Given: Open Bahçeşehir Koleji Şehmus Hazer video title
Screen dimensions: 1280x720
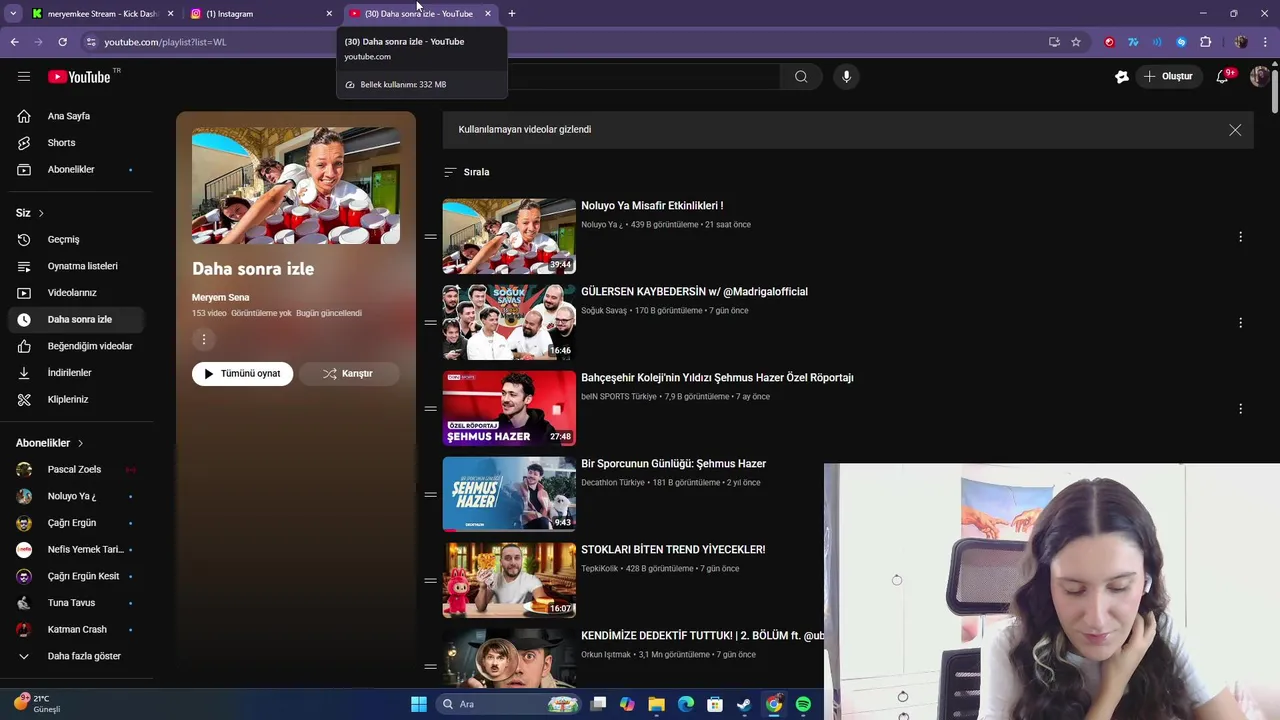Looking at the screenshot, I should click(x=717, y=378).
